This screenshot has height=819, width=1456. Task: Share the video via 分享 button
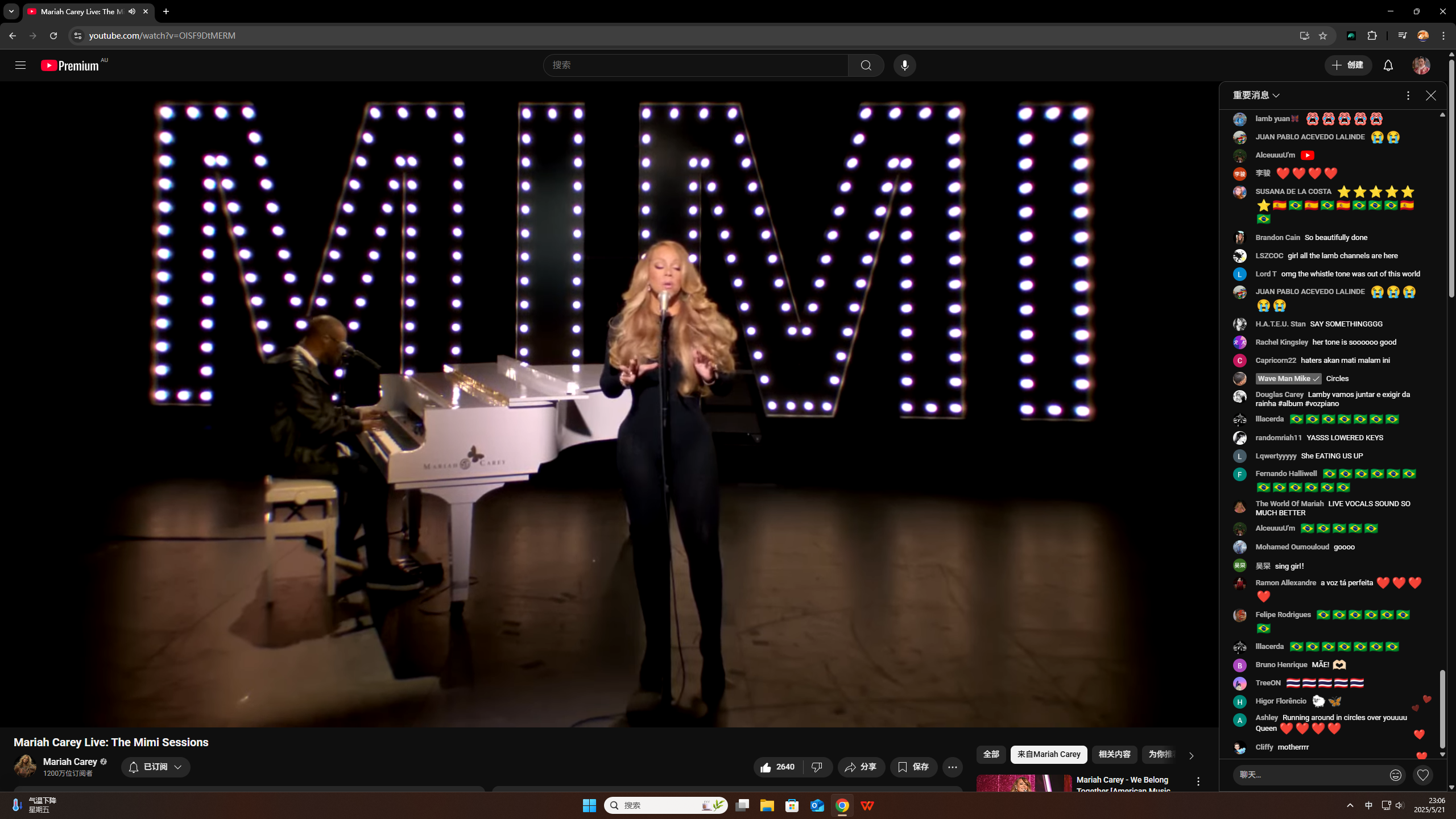coord(861,767)
